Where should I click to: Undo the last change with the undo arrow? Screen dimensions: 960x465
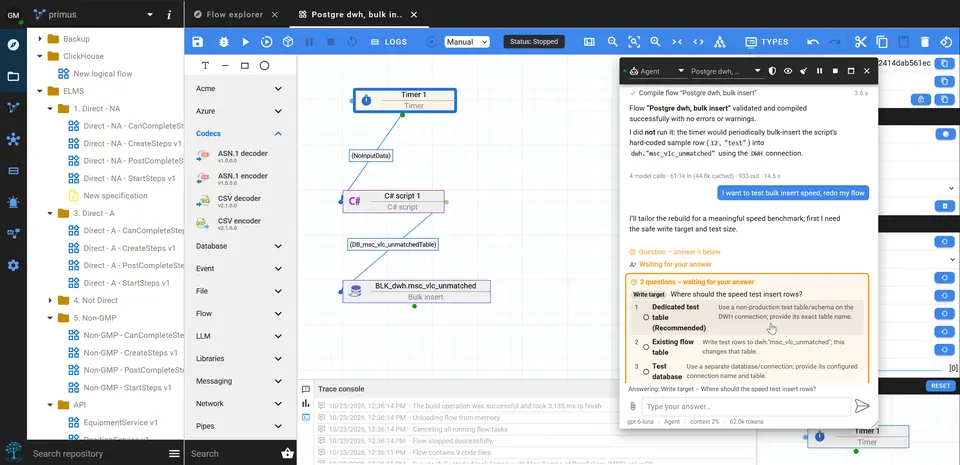813,42
